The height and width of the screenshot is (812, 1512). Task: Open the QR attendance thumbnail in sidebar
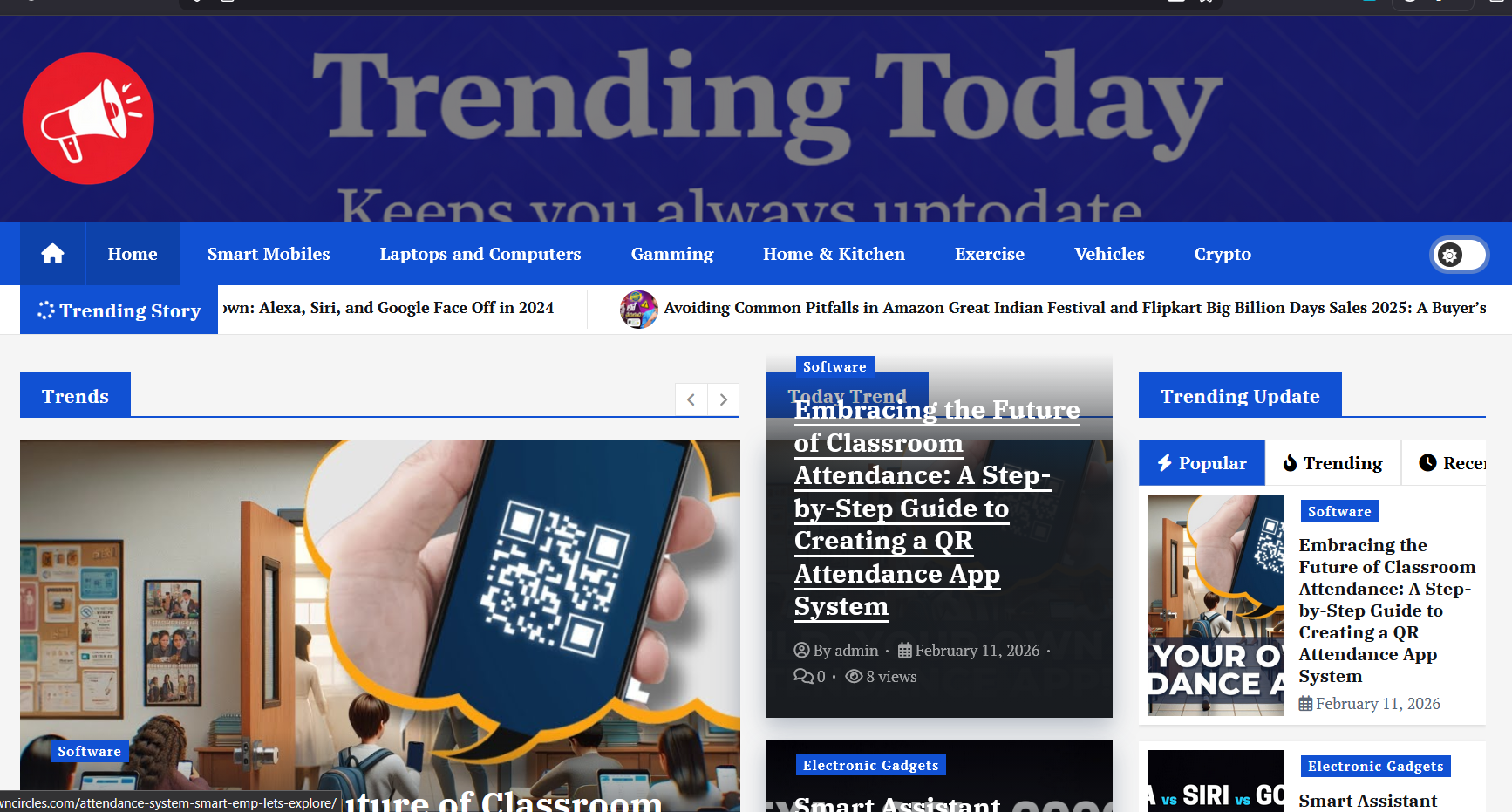click(x=1216, y=605)
